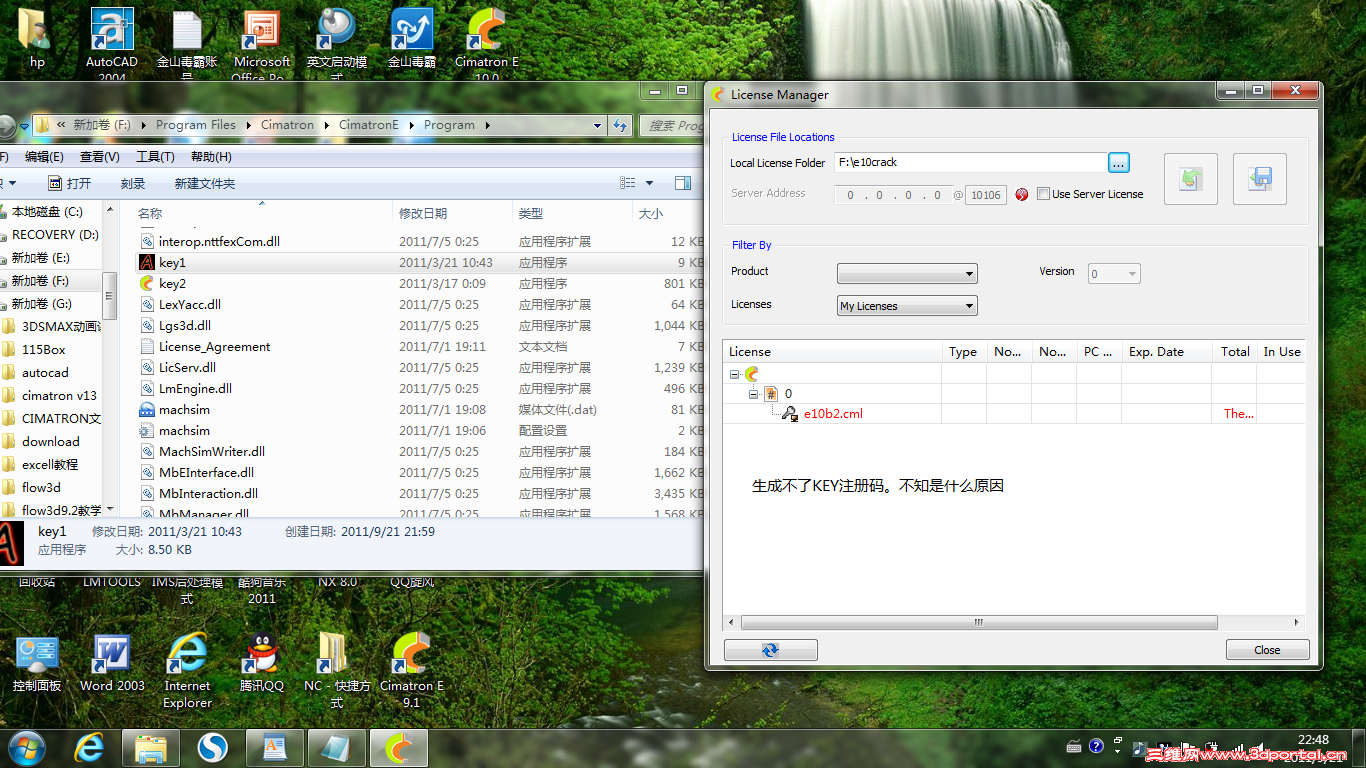Click Close in License Manager
The image size is (1366, 768).
[1267, 650]
